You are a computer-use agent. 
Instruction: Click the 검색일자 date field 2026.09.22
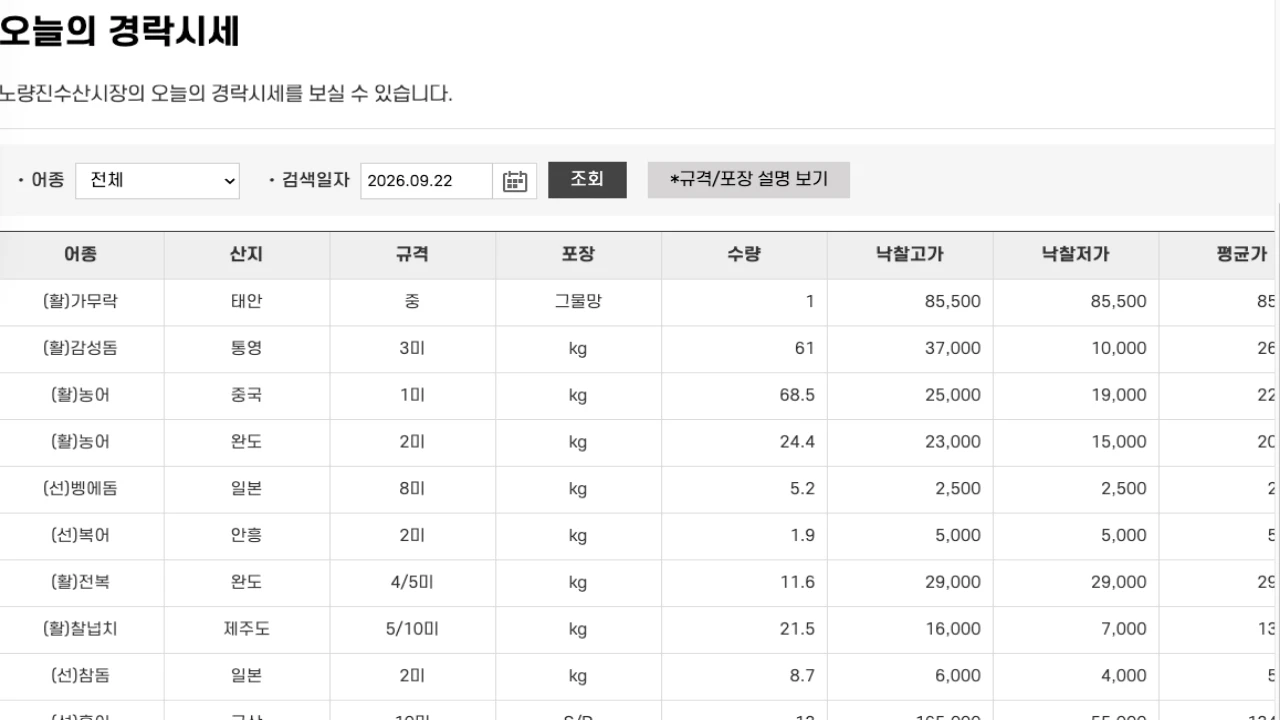(x=427, y=181)
